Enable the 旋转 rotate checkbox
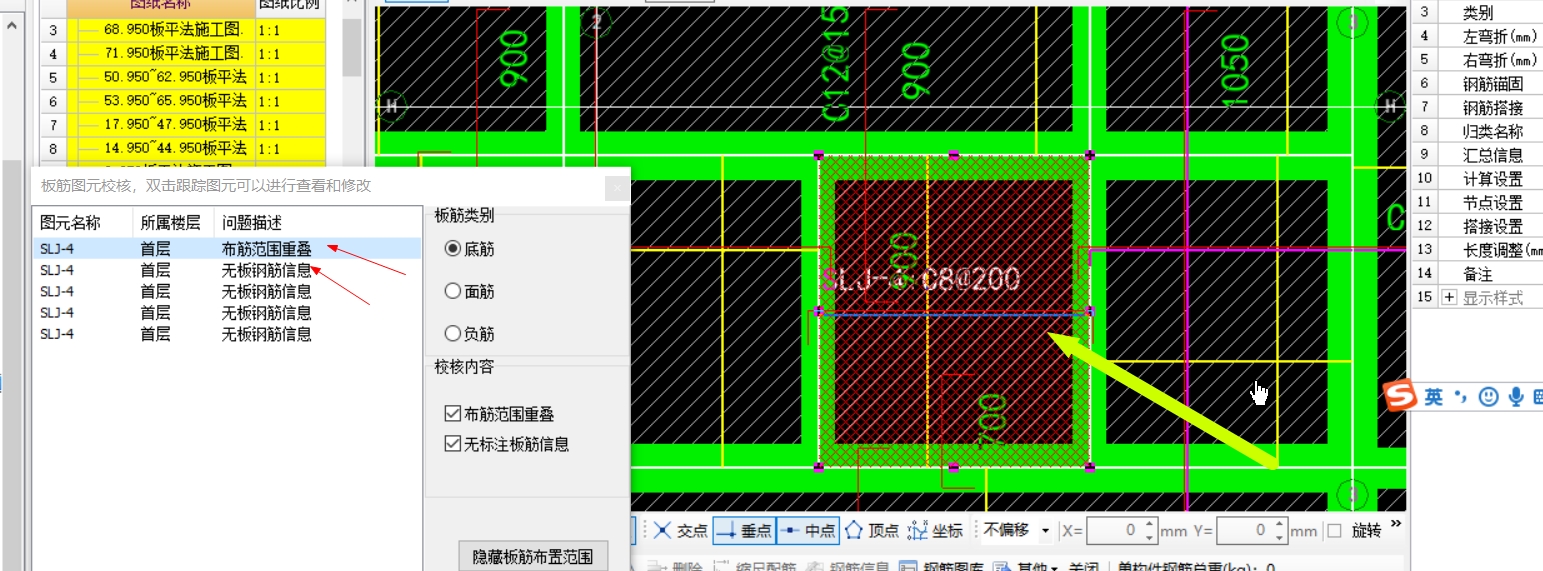Screen dimensions: 1543x571 (1333, 531)
